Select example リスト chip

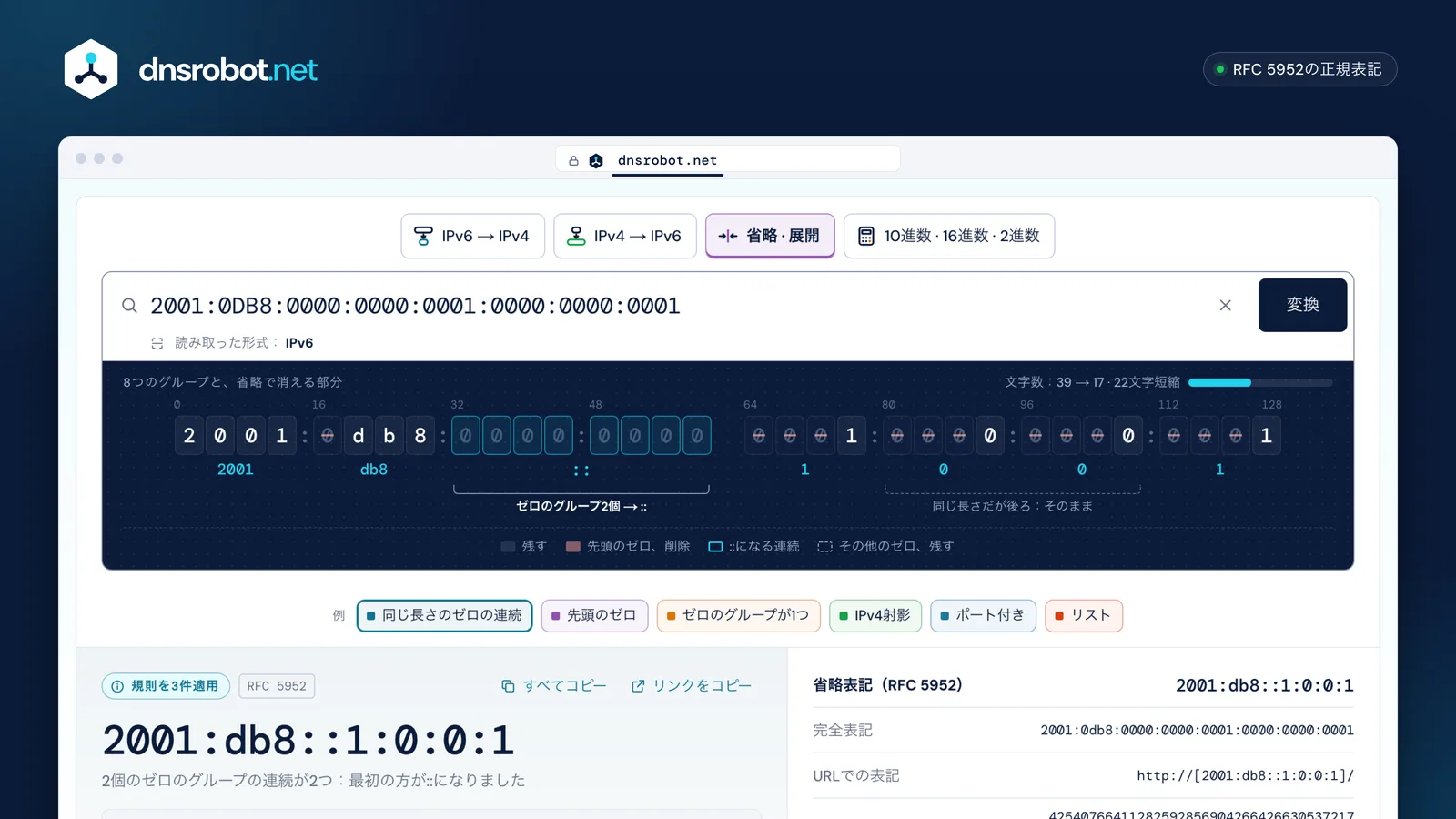point(1083,615)
